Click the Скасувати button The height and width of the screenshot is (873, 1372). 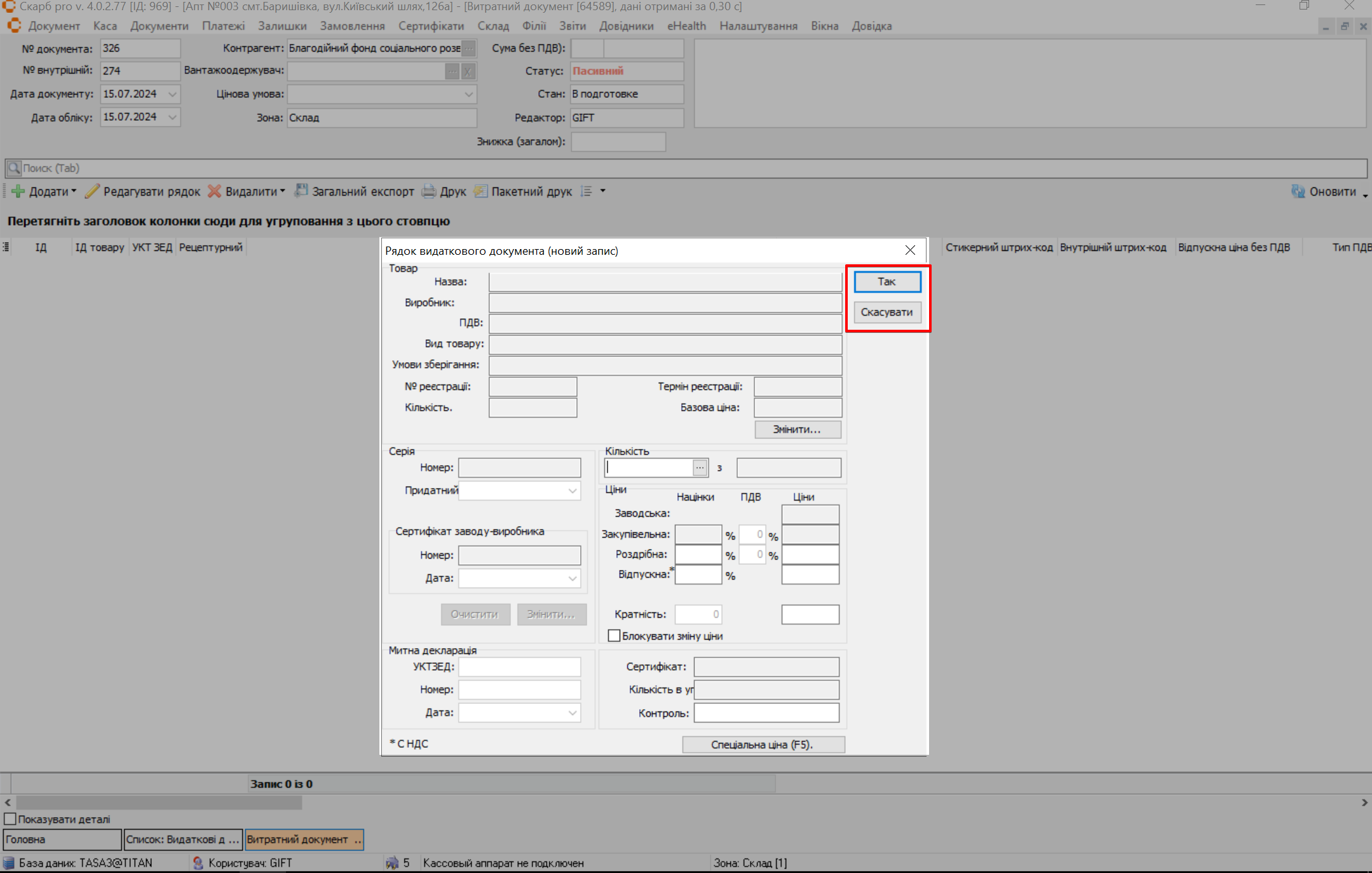coord(886,312)
